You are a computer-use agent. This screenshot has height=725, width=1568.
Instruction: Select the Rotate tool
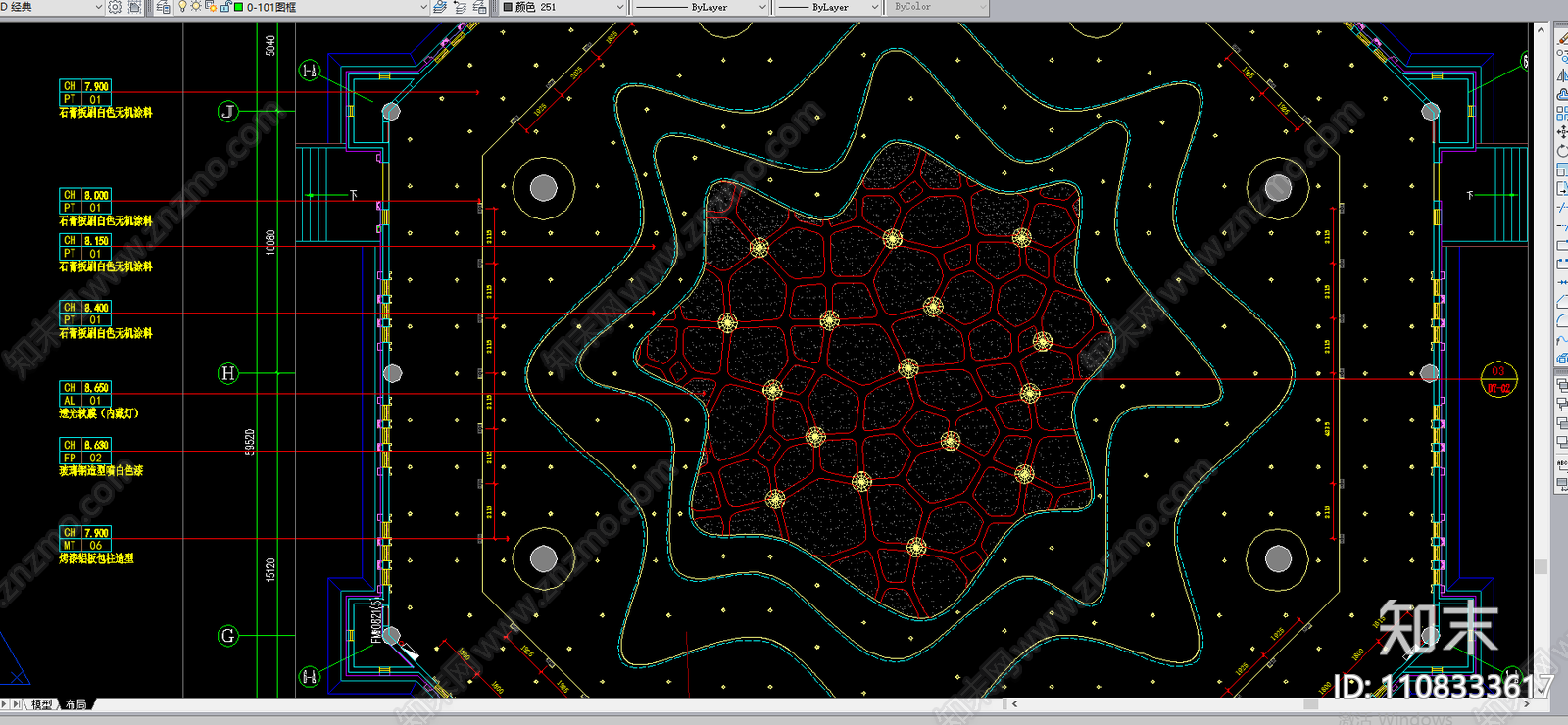1561,151
